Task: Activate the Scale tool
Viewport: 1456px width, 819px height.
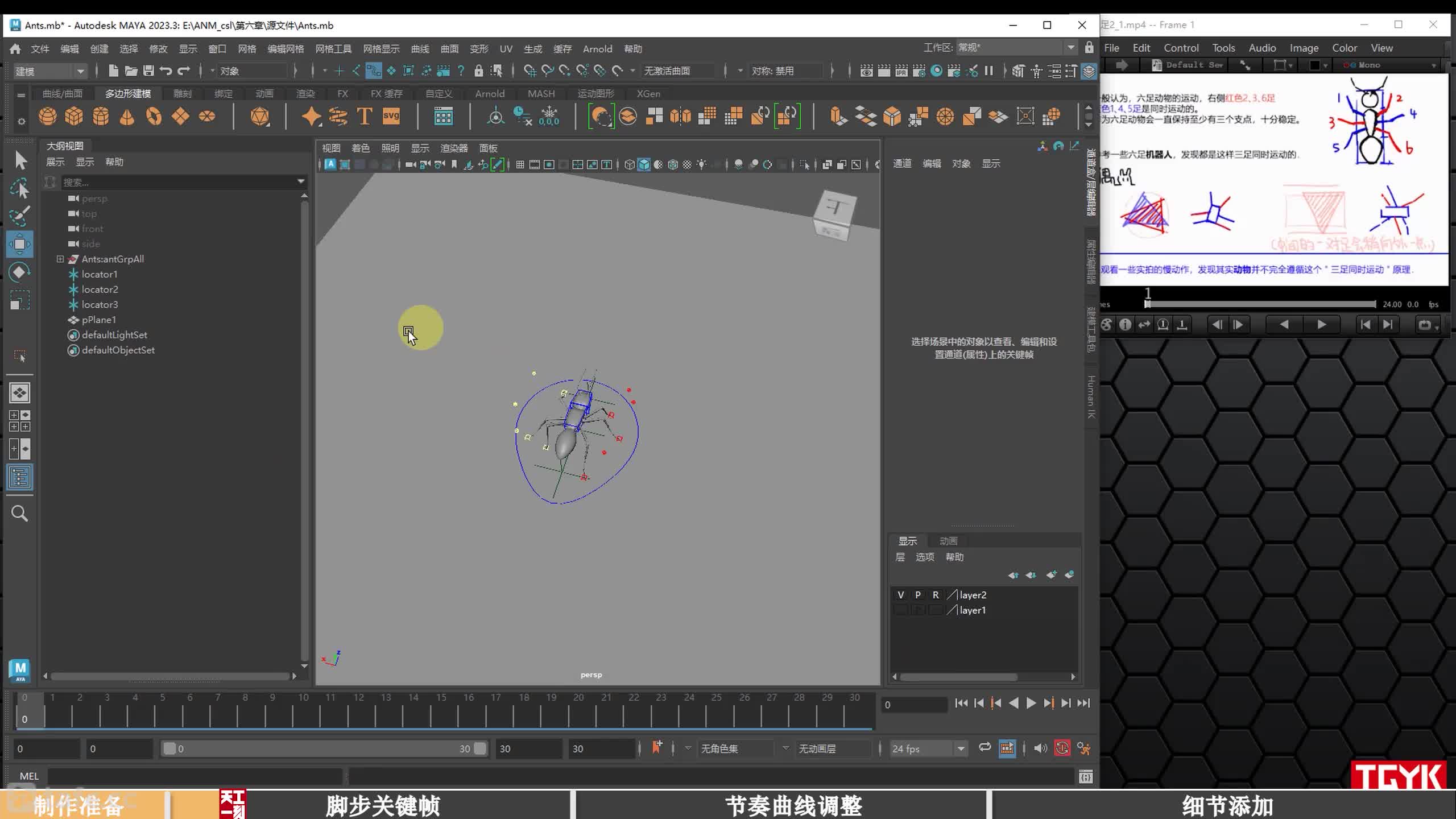Action: [20, 300]
